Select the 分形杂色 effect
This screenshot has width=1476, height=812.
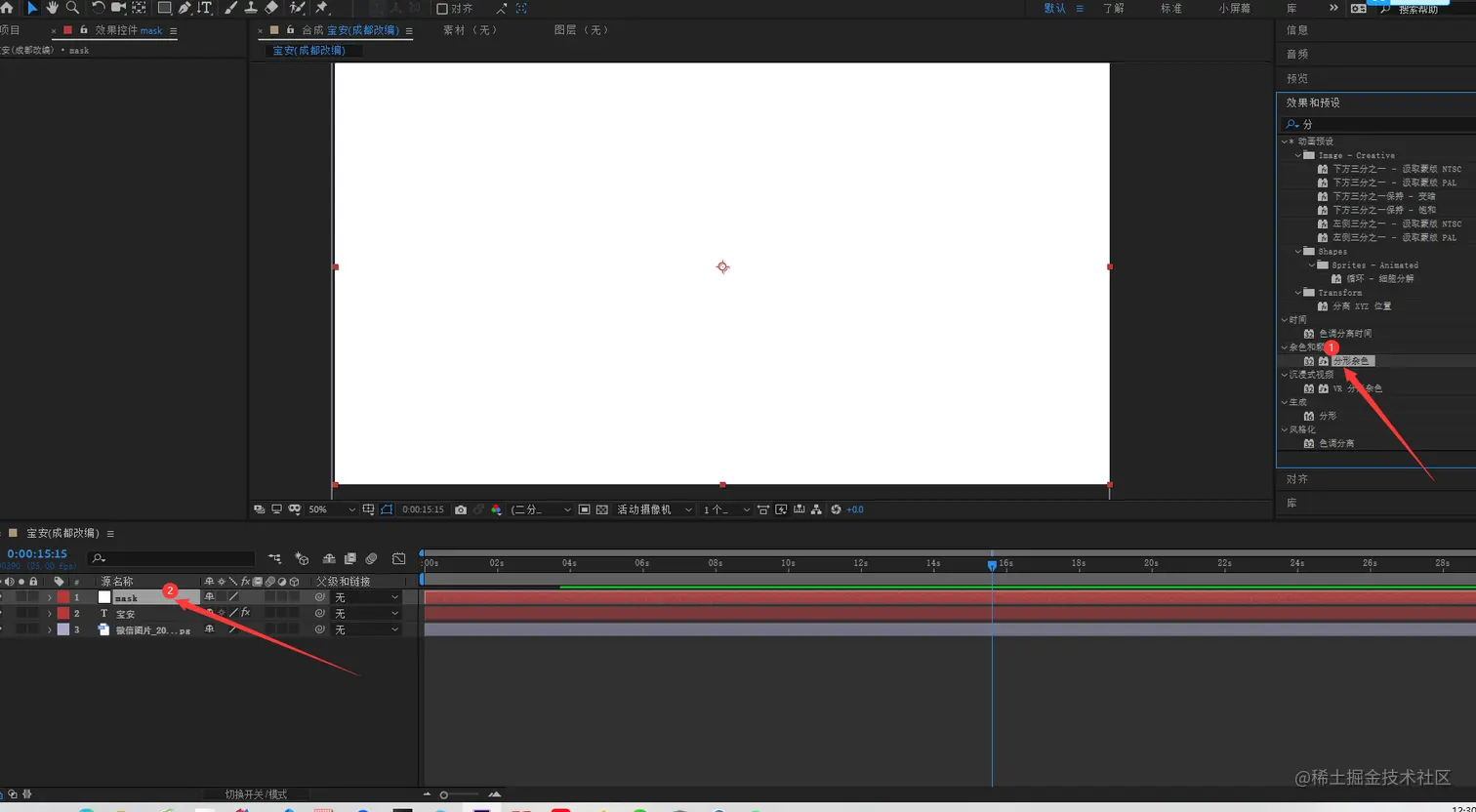pyautogui.click(x=1353, y=361)
